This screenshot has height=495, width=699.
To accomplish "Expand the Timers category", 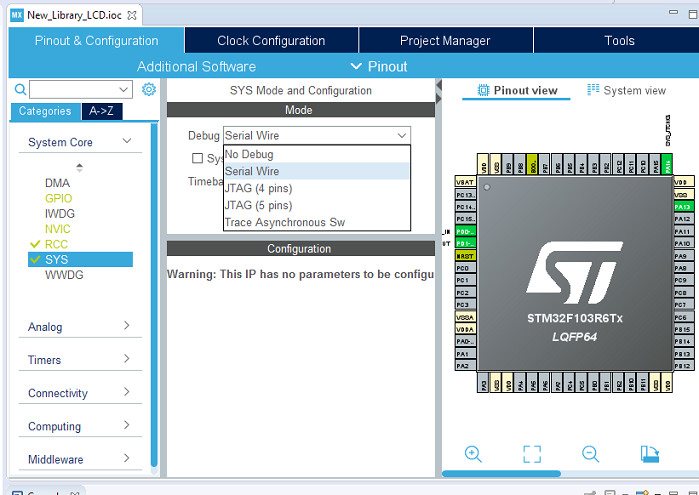I will (x=127, y=359).
